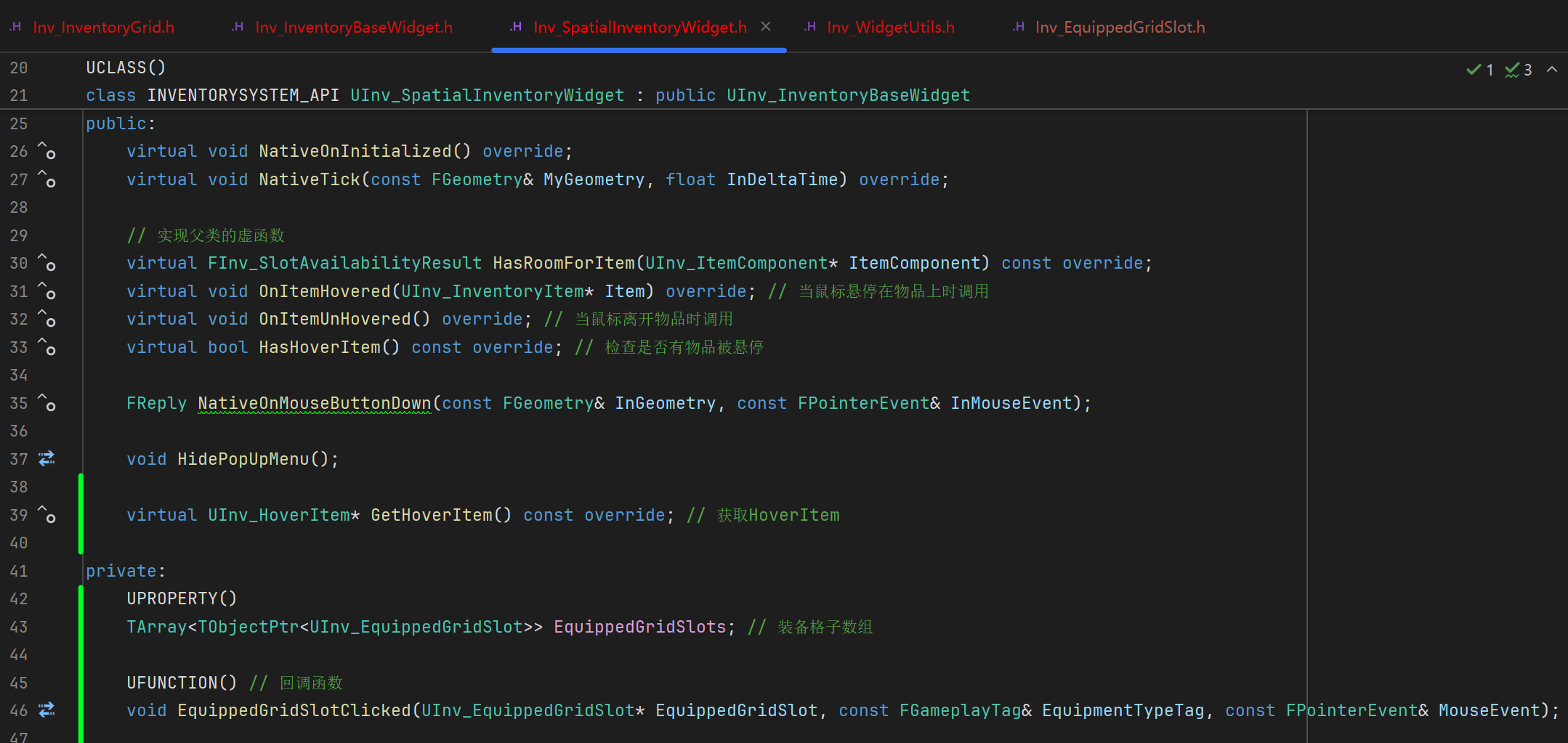
Task: Click the header file icon on Inv_InventoryGrid.h tab
Action: [x=15, y=27]
